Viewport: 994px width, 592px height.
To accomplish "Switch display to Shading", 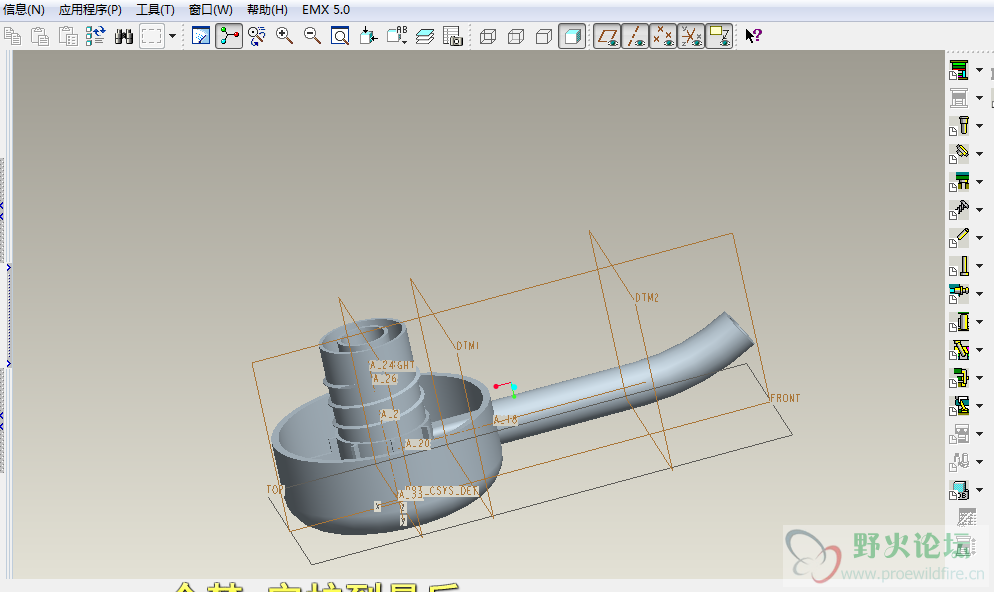I will 572,36.
